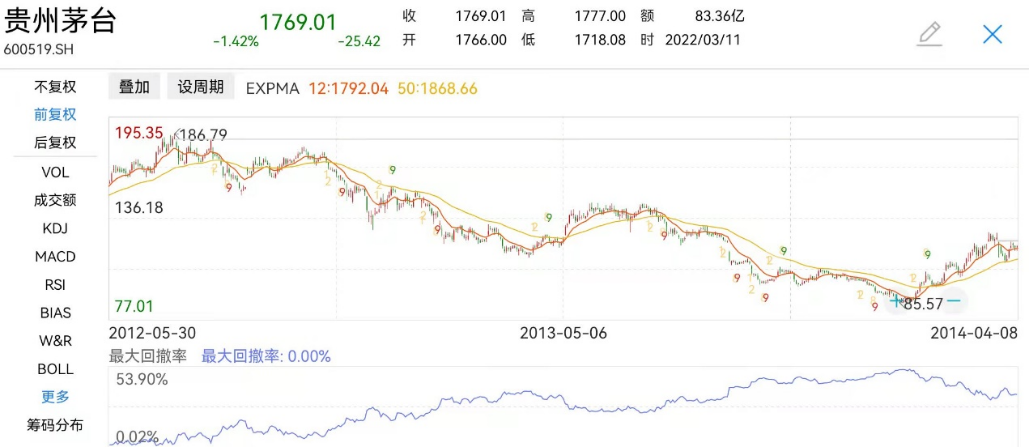Click the minus icon beside 85.57

coord(953,300)
